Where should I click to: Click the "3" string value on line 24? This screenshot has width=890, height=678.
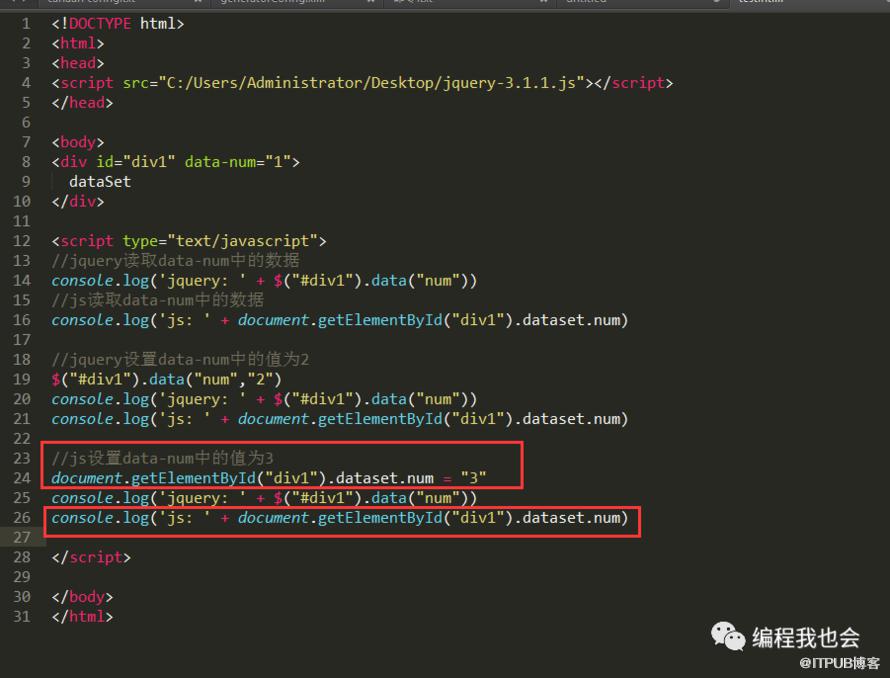click(x=473, y=478)
